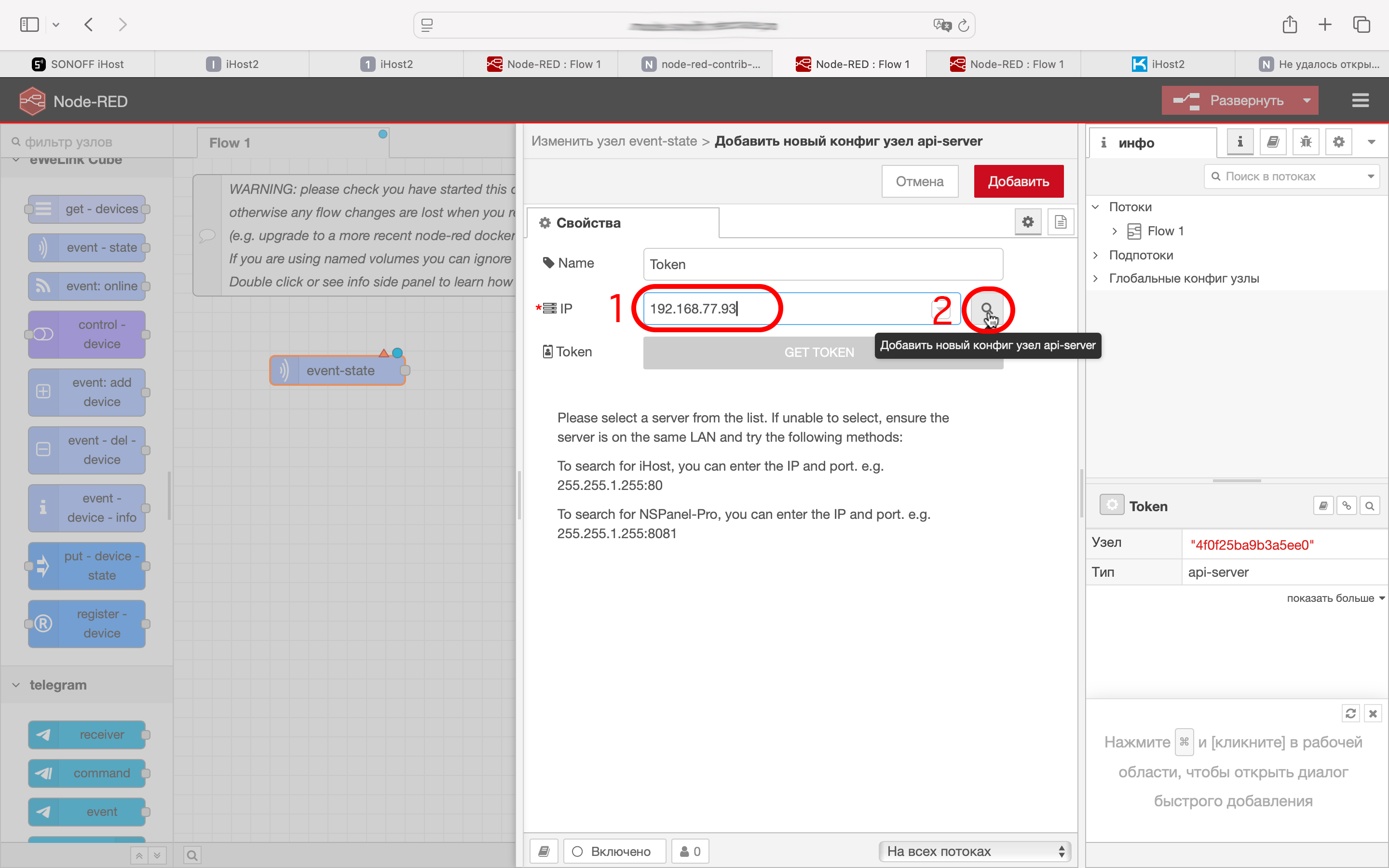Expand Глобальные конфиг узлы tree item

click(1095, 278)
